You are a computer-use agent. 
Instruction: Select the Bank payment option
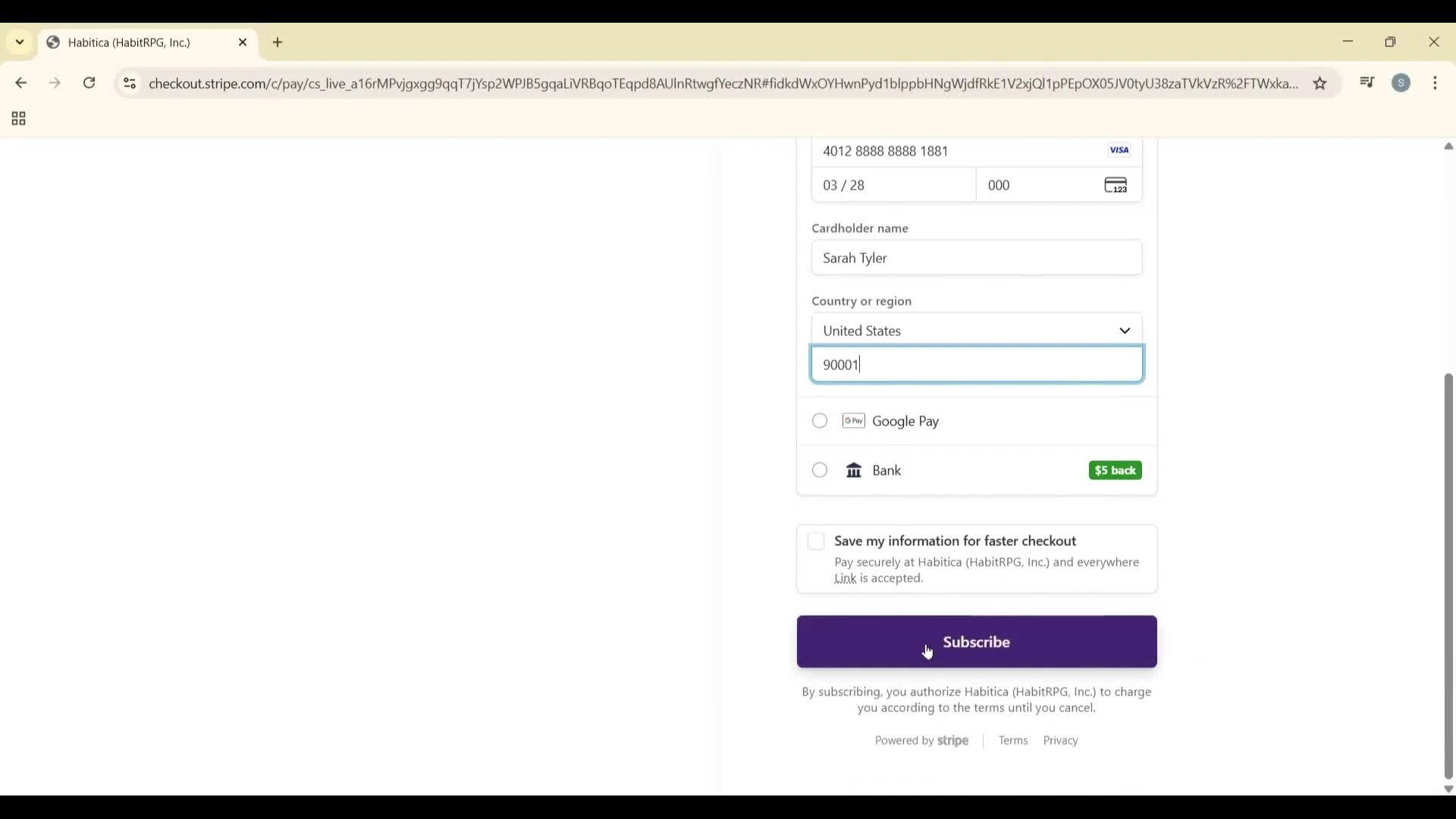819,470
